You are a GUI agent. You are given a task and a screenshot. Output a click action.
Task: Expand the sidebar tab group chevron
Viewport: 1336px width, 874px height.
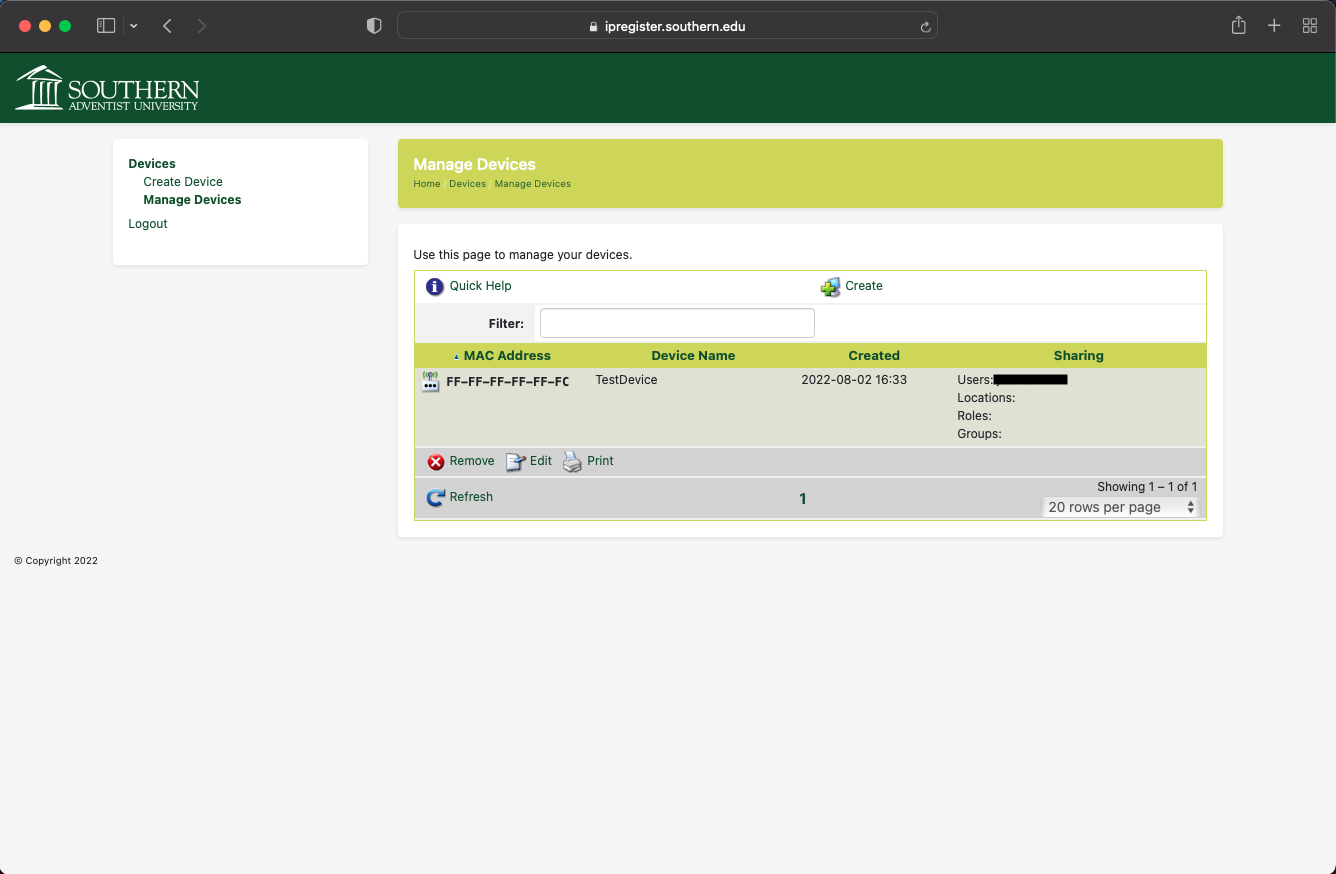[x=134, y=26]
